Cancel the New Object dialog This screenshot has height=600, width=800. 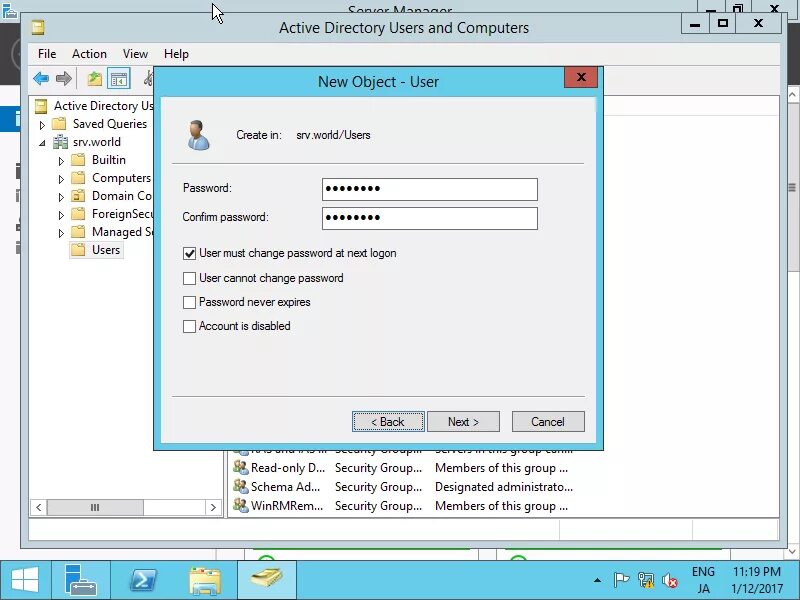(548, 422)
